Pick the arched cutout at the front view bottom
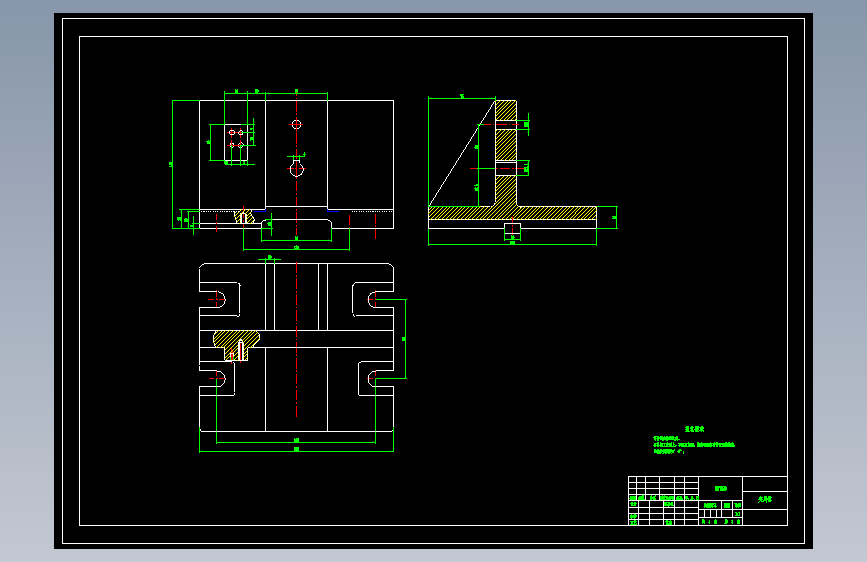Viewport: 867px width, 562px height. (296, 223)
